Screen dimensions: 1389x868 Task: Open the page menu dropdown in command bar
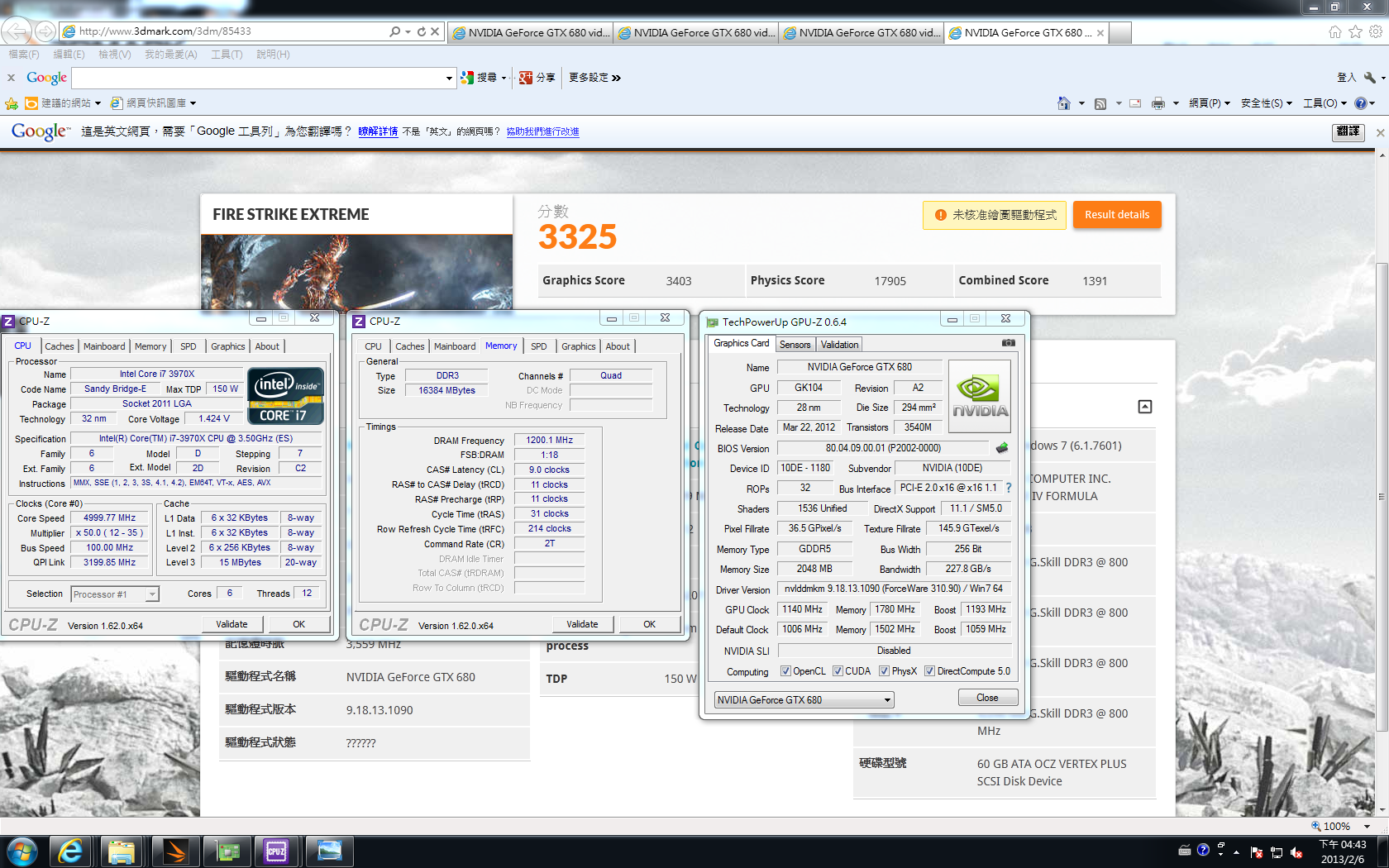click(1209, 103)
